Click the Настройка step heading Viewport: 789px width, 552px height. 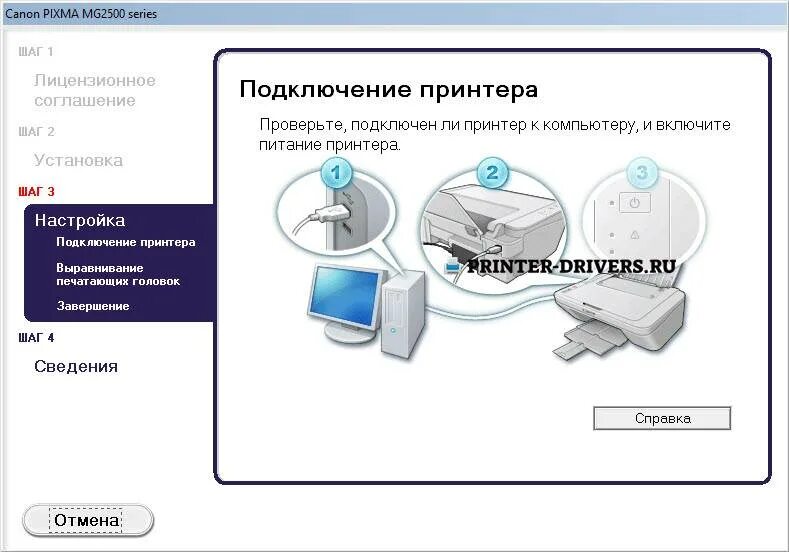80,220
